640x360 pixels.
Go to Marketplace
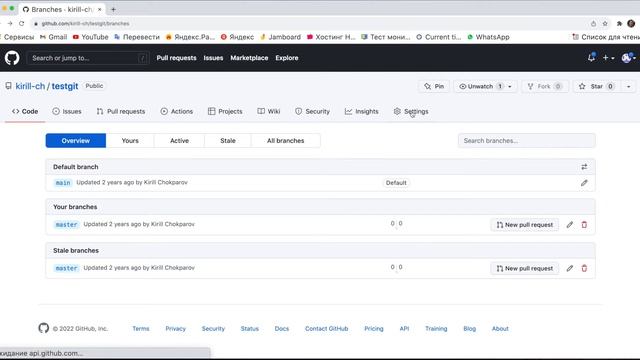click(249, 58)
